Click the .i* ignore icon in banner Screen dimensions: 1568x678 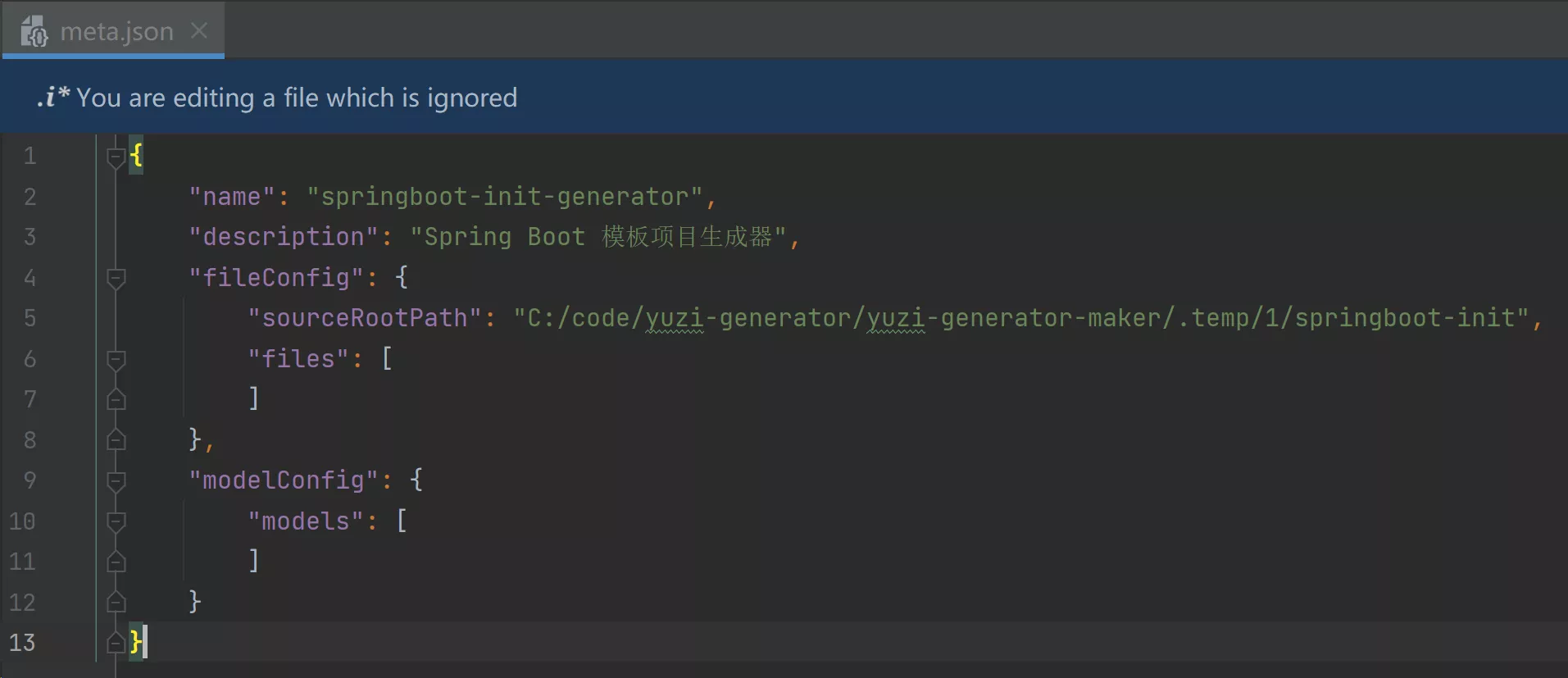point(52,97)
